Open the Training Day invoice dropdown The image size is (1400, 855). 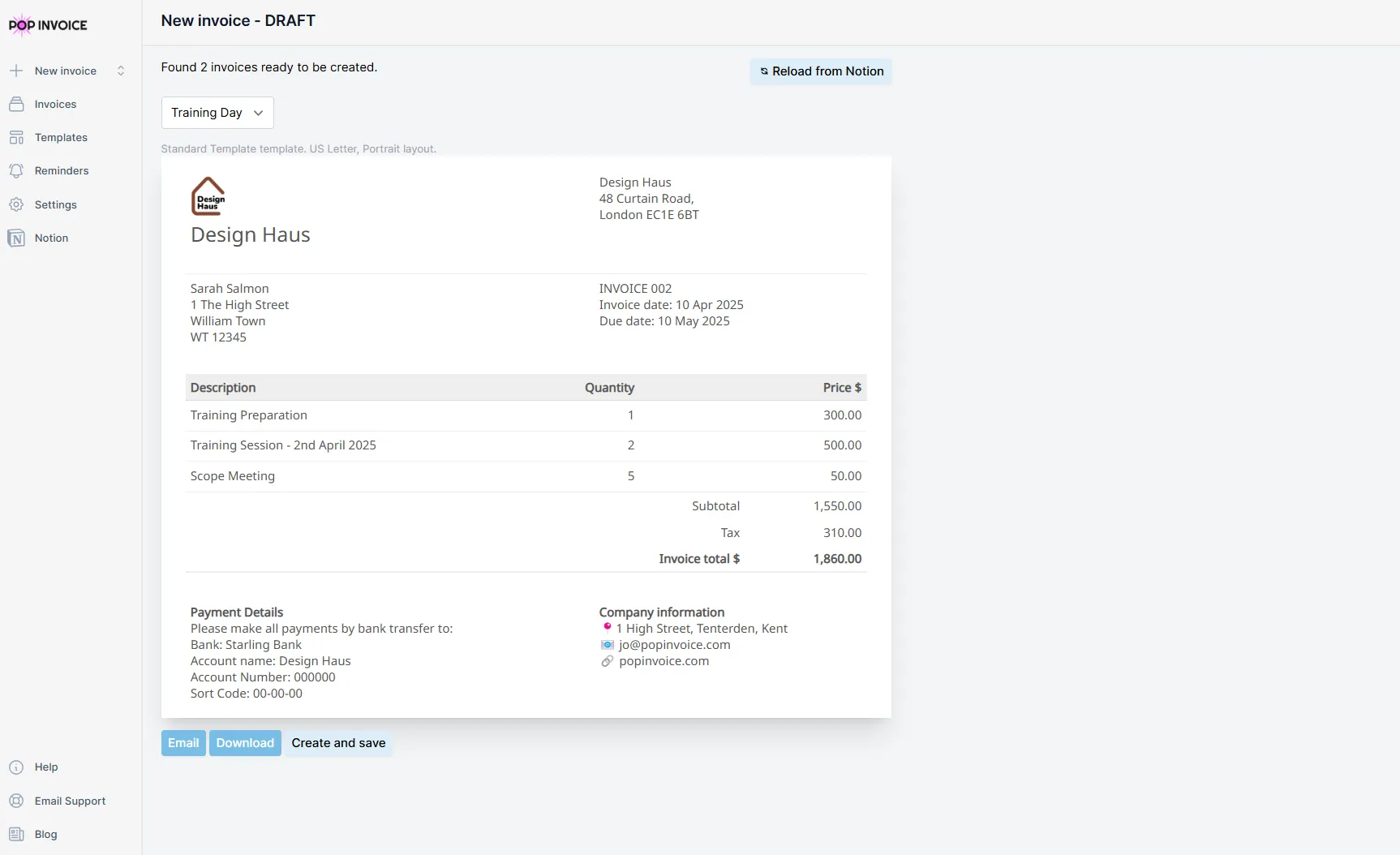[217, 112]
